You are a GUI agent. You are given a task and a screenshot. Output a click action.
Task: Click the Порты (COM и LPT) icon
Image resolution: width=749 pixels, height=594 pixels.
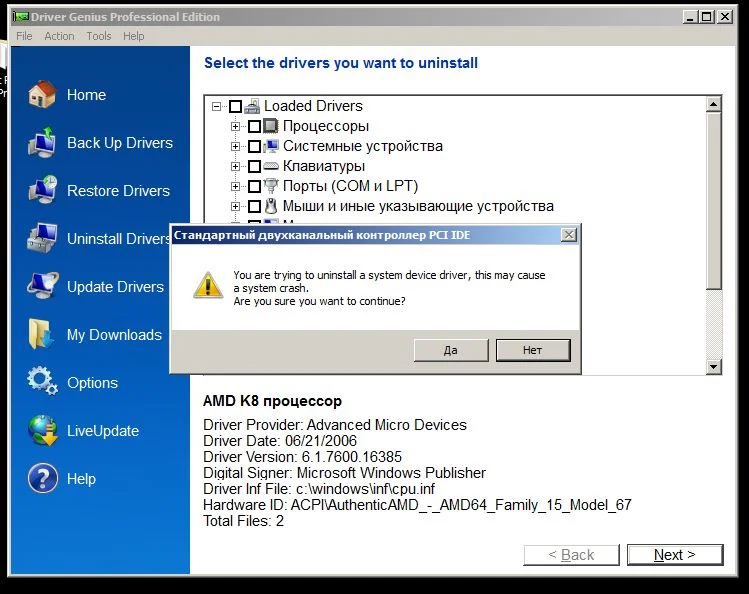click(x=271, y=186)
